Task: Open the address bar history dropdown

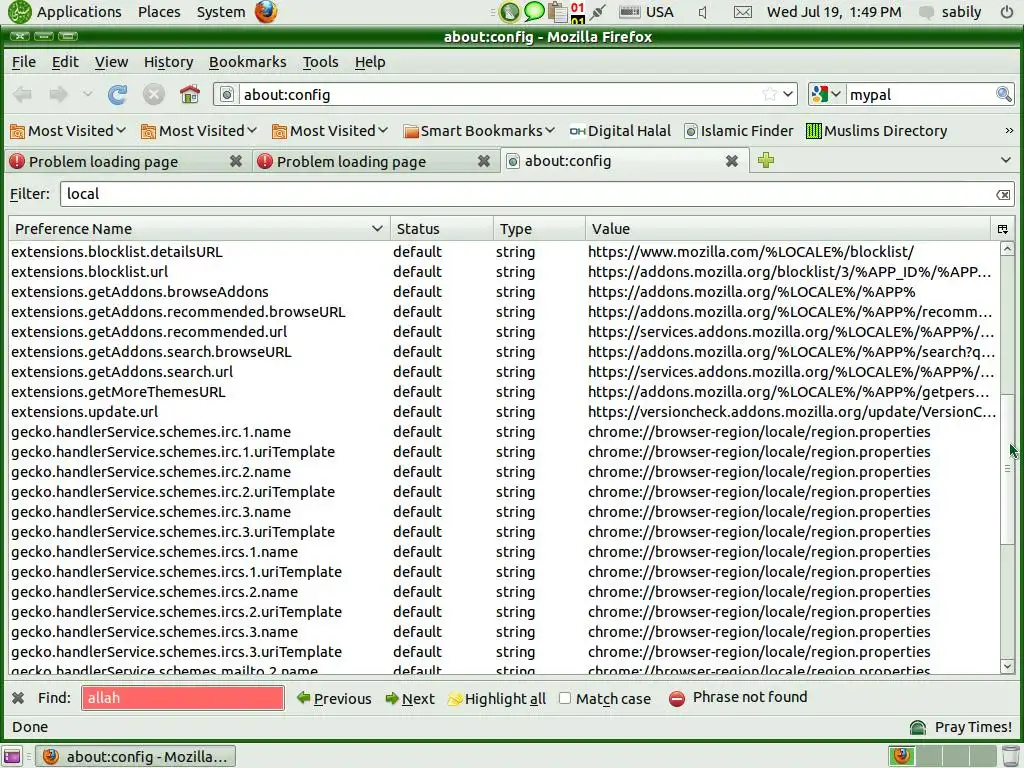Action: (x=788, y=95)
